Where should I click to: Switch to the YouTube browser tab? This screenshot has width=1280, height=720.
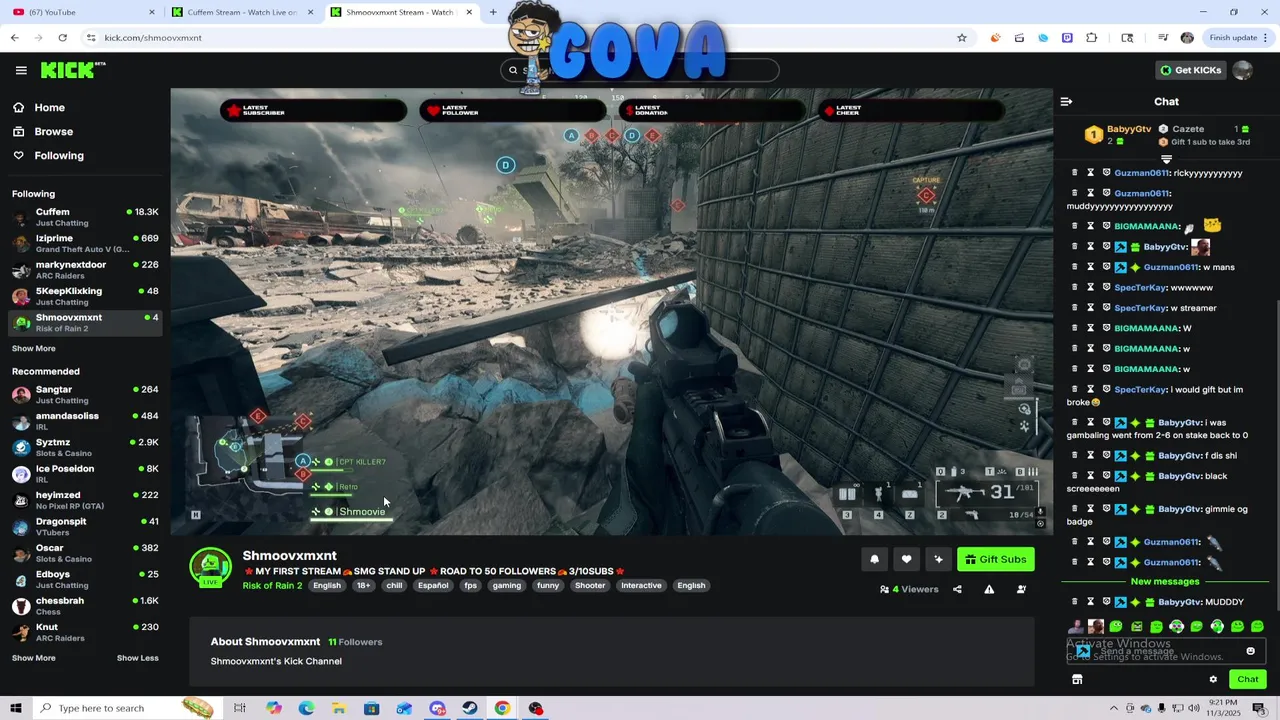tap(82, 12)
